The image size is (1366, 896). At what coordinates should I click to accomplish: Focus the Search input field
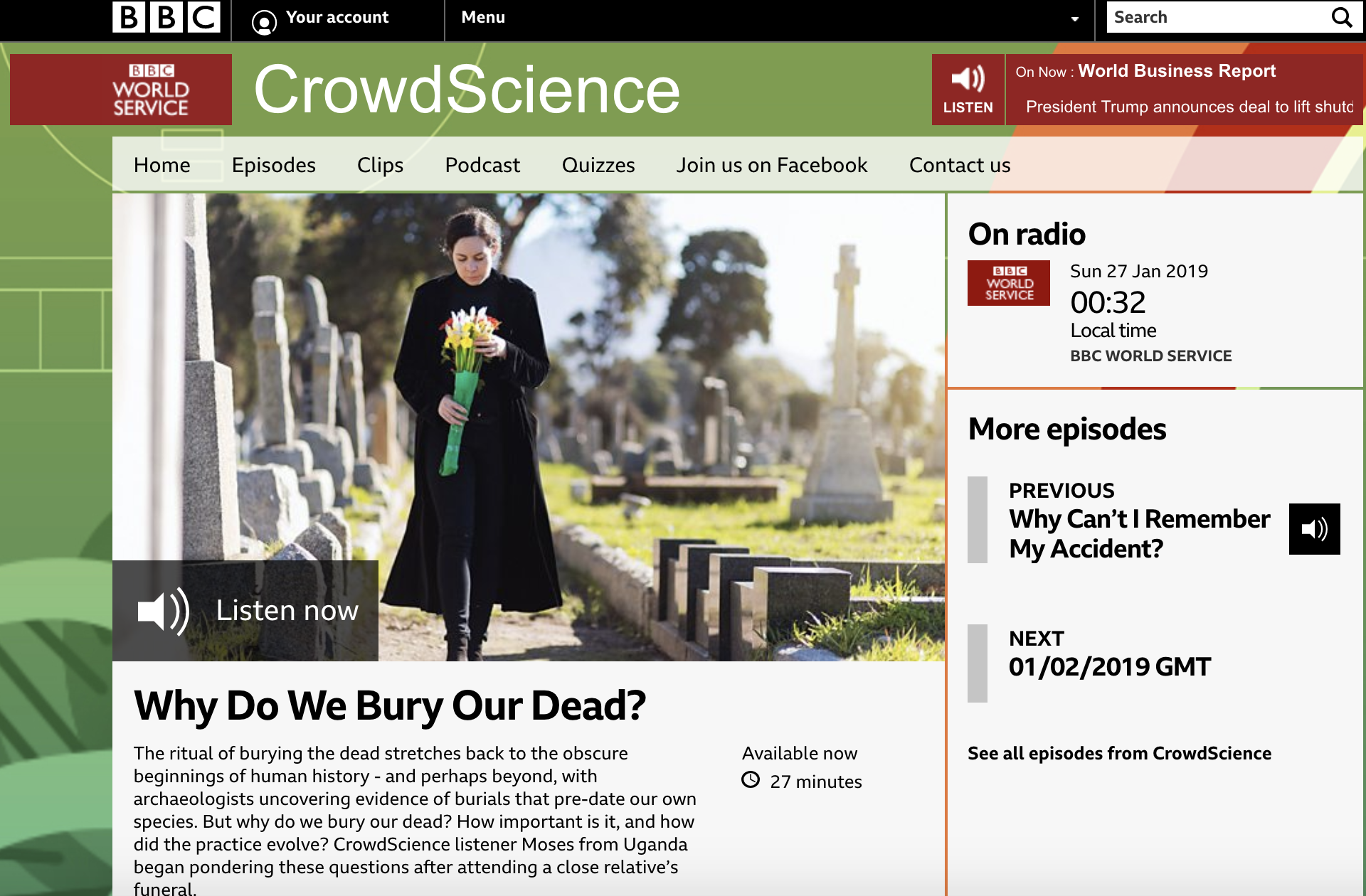point(1219,17)
